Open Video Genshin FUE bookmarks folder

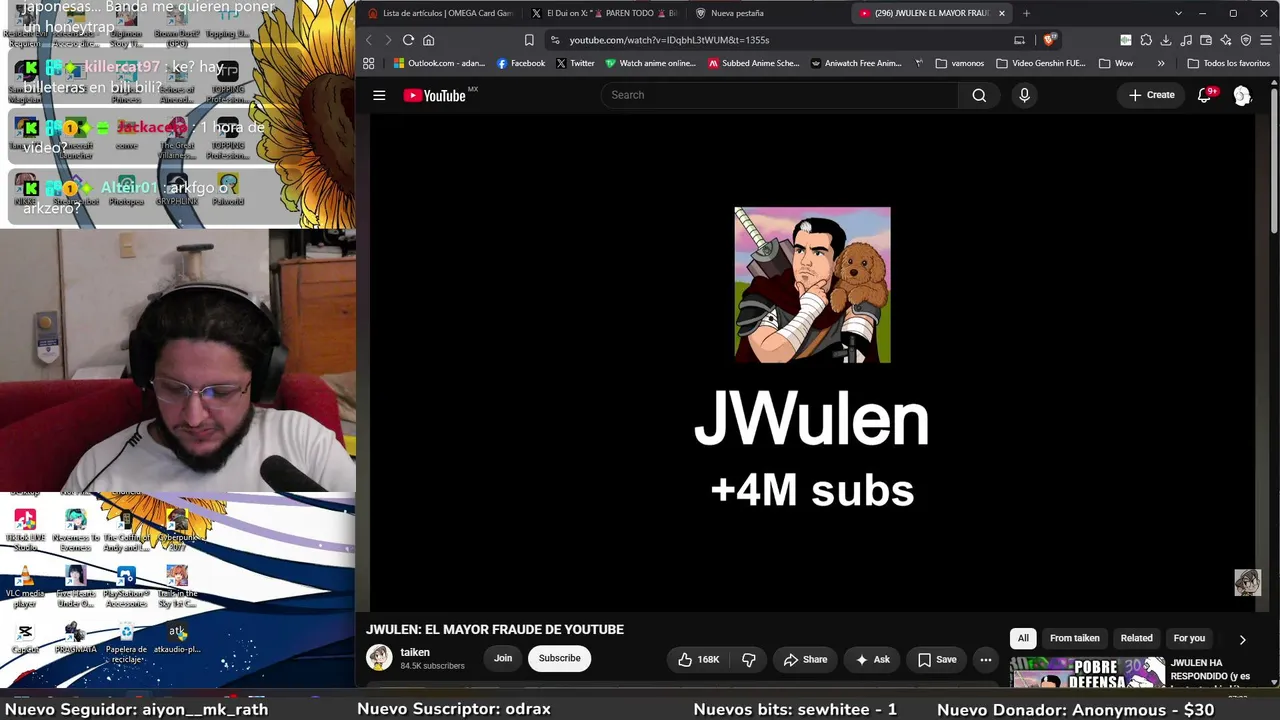pos(1040,63)
